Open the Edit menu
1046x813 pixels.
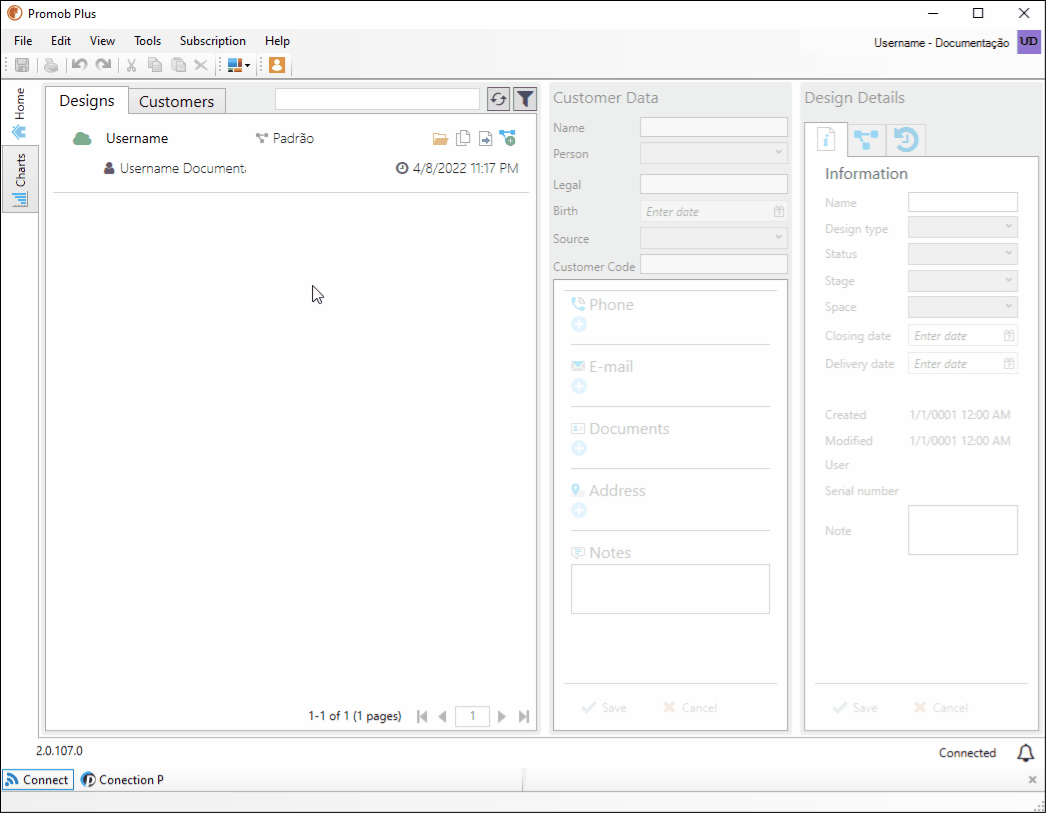[61, 41]
